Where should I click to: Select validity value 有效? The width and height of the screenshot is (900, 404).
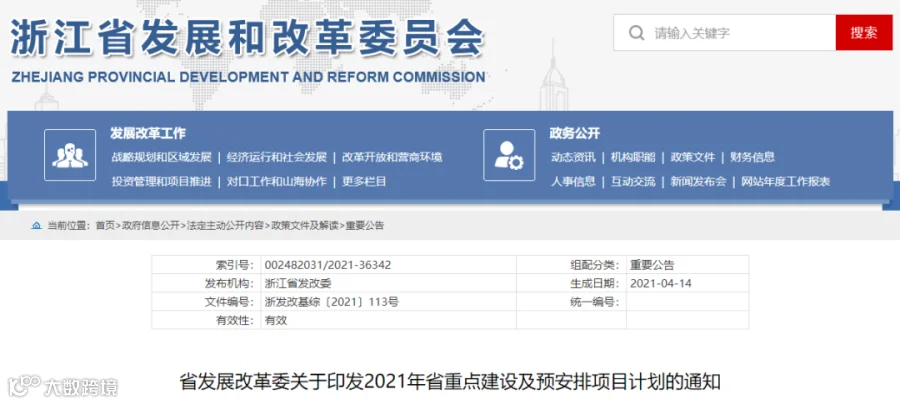click(276, 320)
